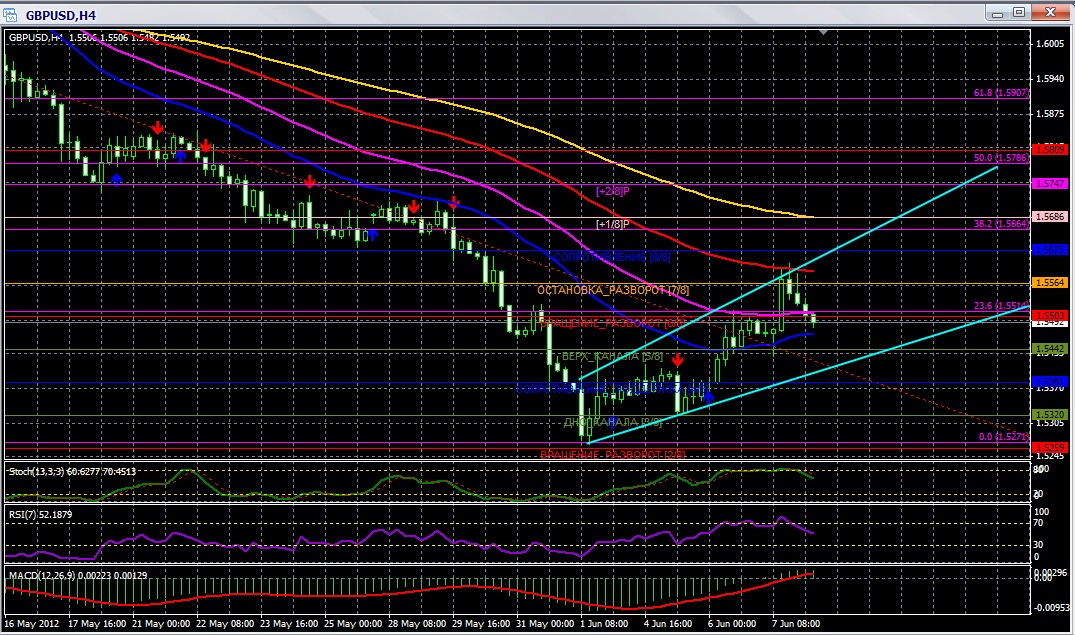Click the 1.5875 price scale value
This screenshot has height=635, width=1075.
1050,113
